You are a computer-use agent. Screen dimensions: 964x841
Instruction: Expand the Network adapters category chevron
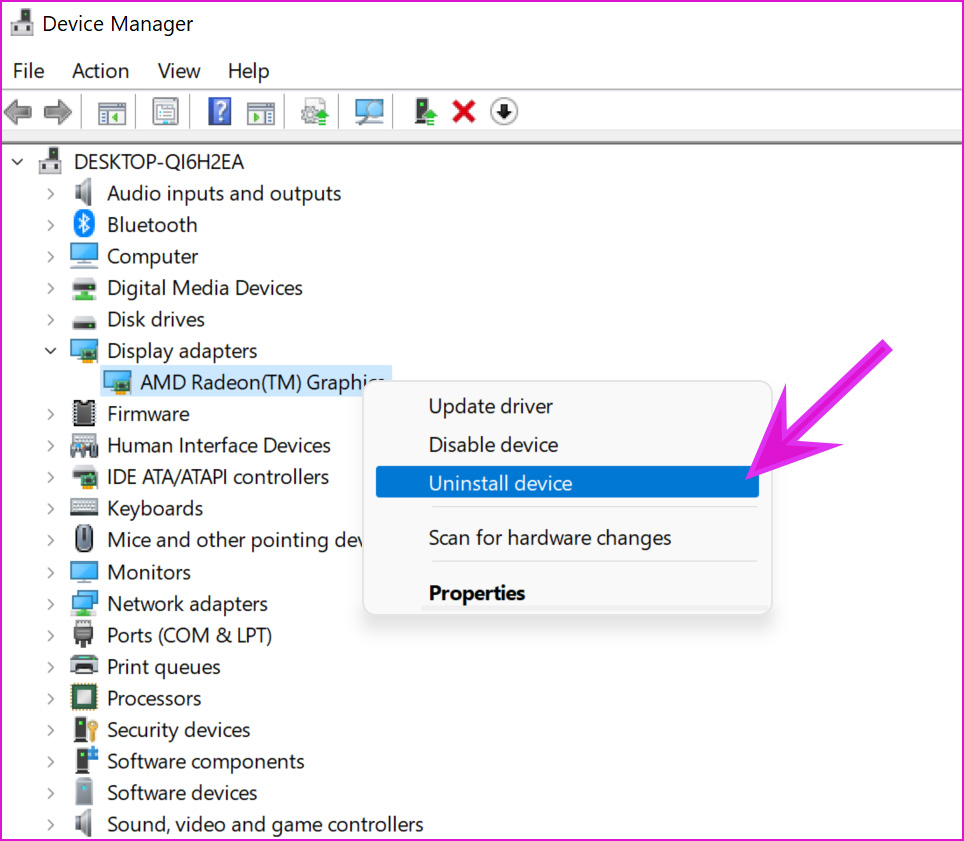(50, 604)
